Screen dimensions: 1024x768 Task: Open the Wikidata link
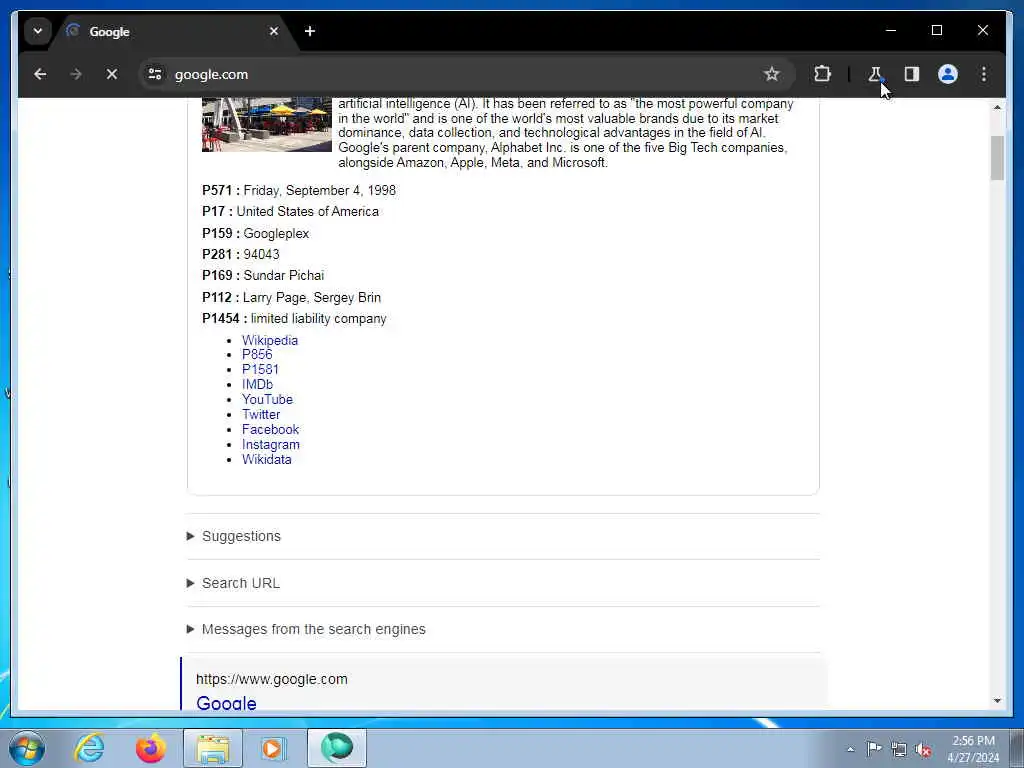tap(266, 460)
